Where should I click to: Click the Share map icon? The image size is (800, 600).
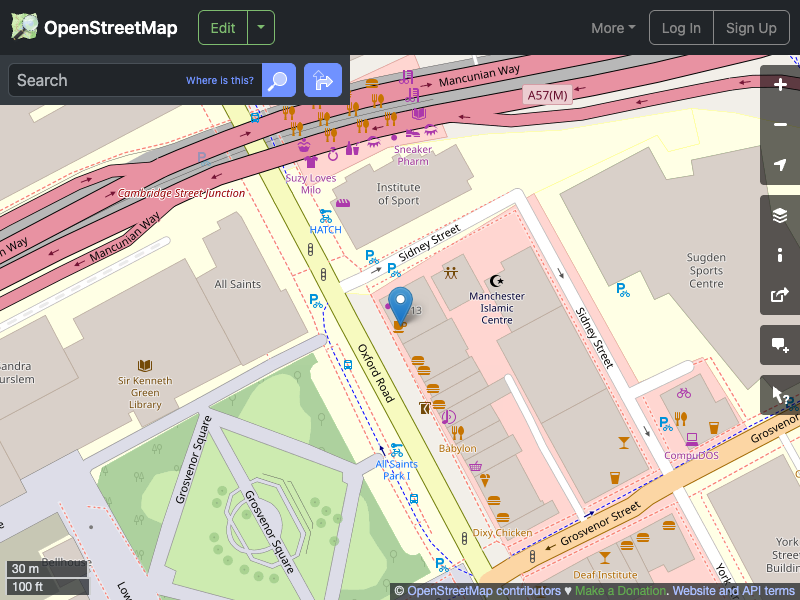click(x=780, y=295)
